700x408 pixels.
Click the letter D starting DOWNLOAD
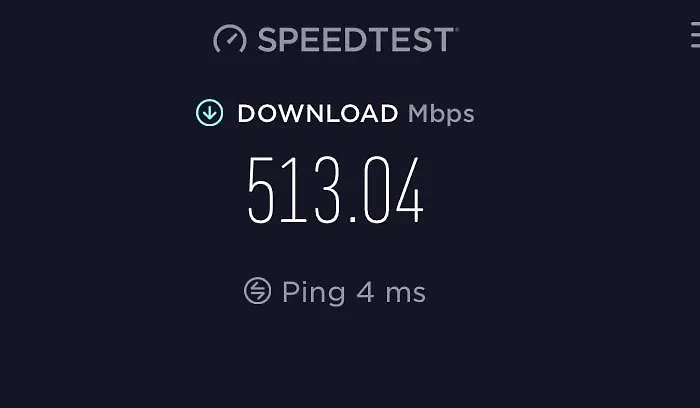(246, 113)
